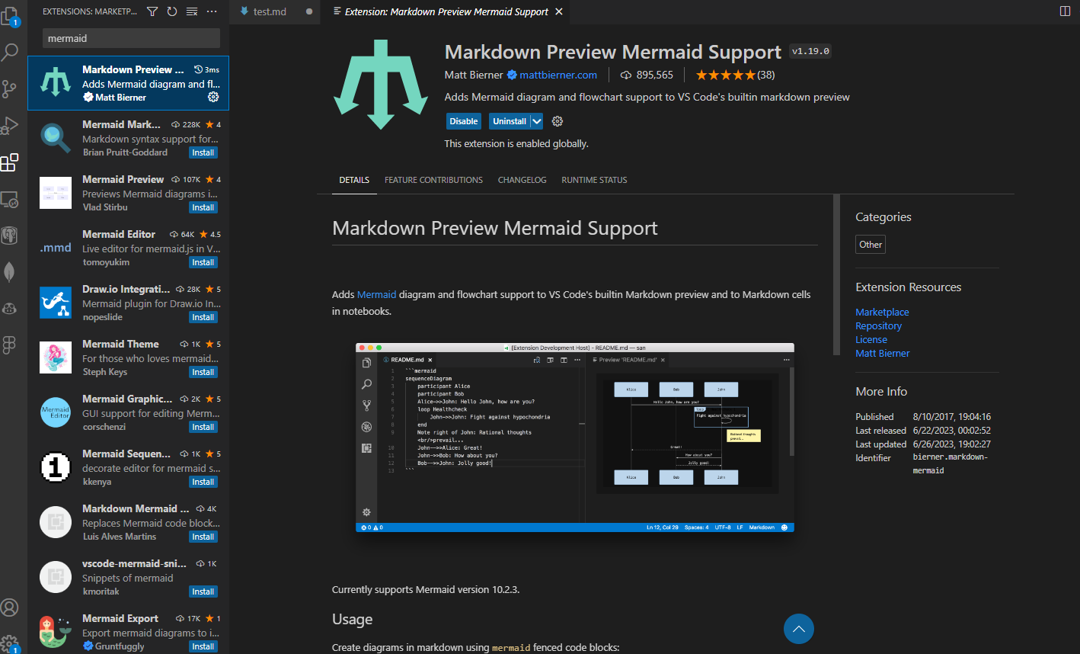Open Run and Debug view
Screen dimensions: 1080x654
pyautogui.click(x=10, y=126)
